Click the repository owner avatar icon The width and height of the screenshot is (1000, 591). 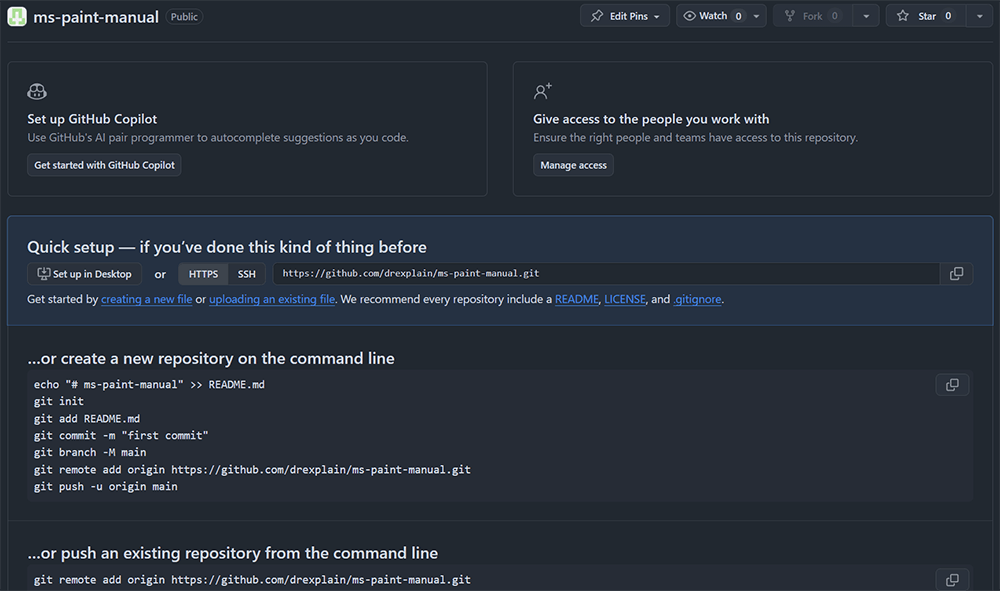pyautogui.click(x=17, y=17)
